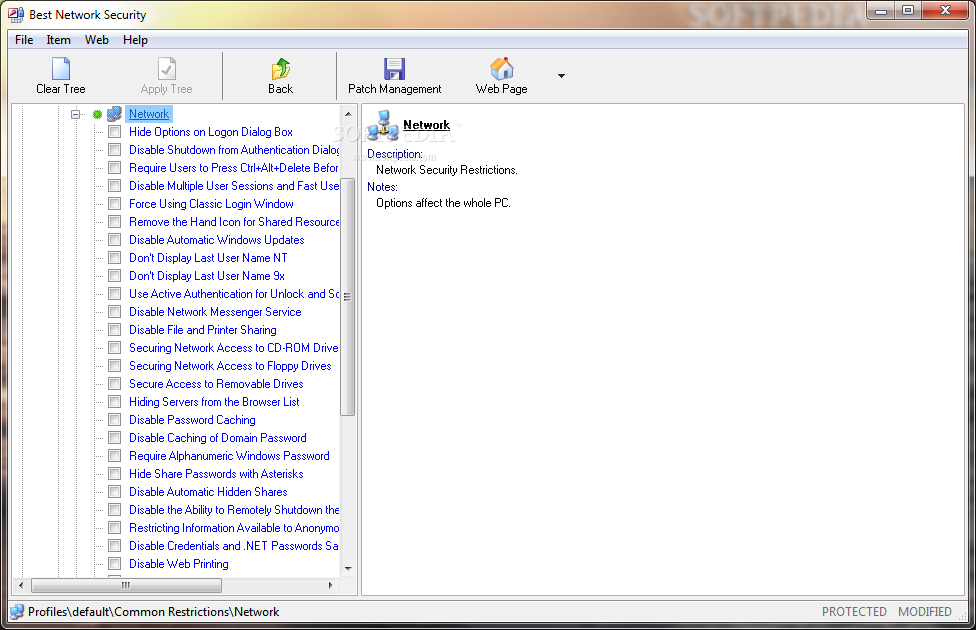Click the Network heading in description pane
This screenshot has height=630, width=976.
426,125
